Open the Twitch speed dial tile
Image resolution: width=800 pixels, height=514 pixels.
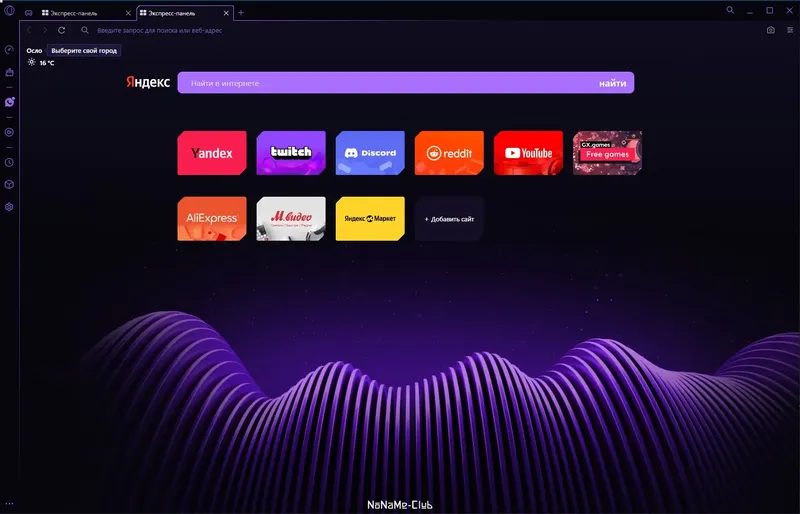(x=291, y=153)
